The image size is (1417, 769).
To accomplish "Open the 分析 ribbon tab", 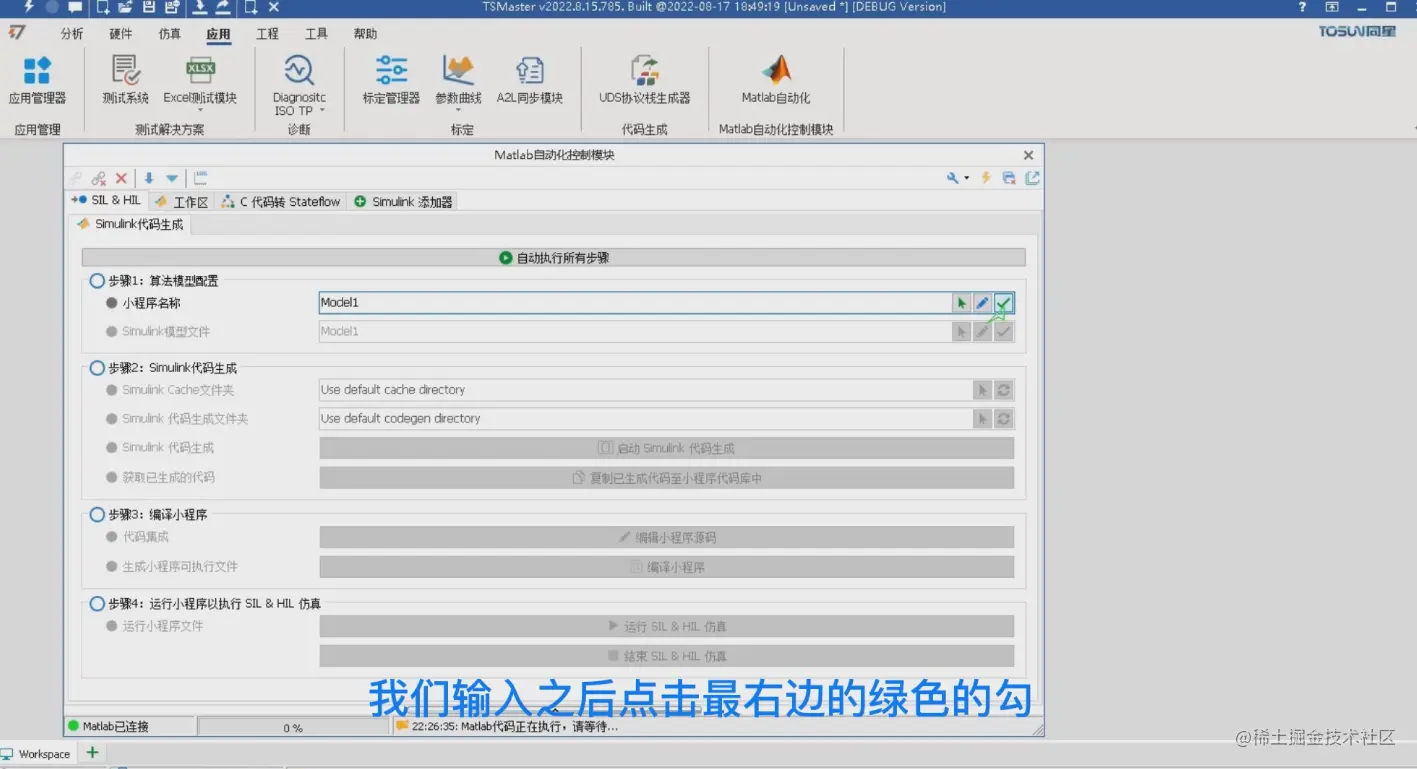I will (x=72, y=34).
